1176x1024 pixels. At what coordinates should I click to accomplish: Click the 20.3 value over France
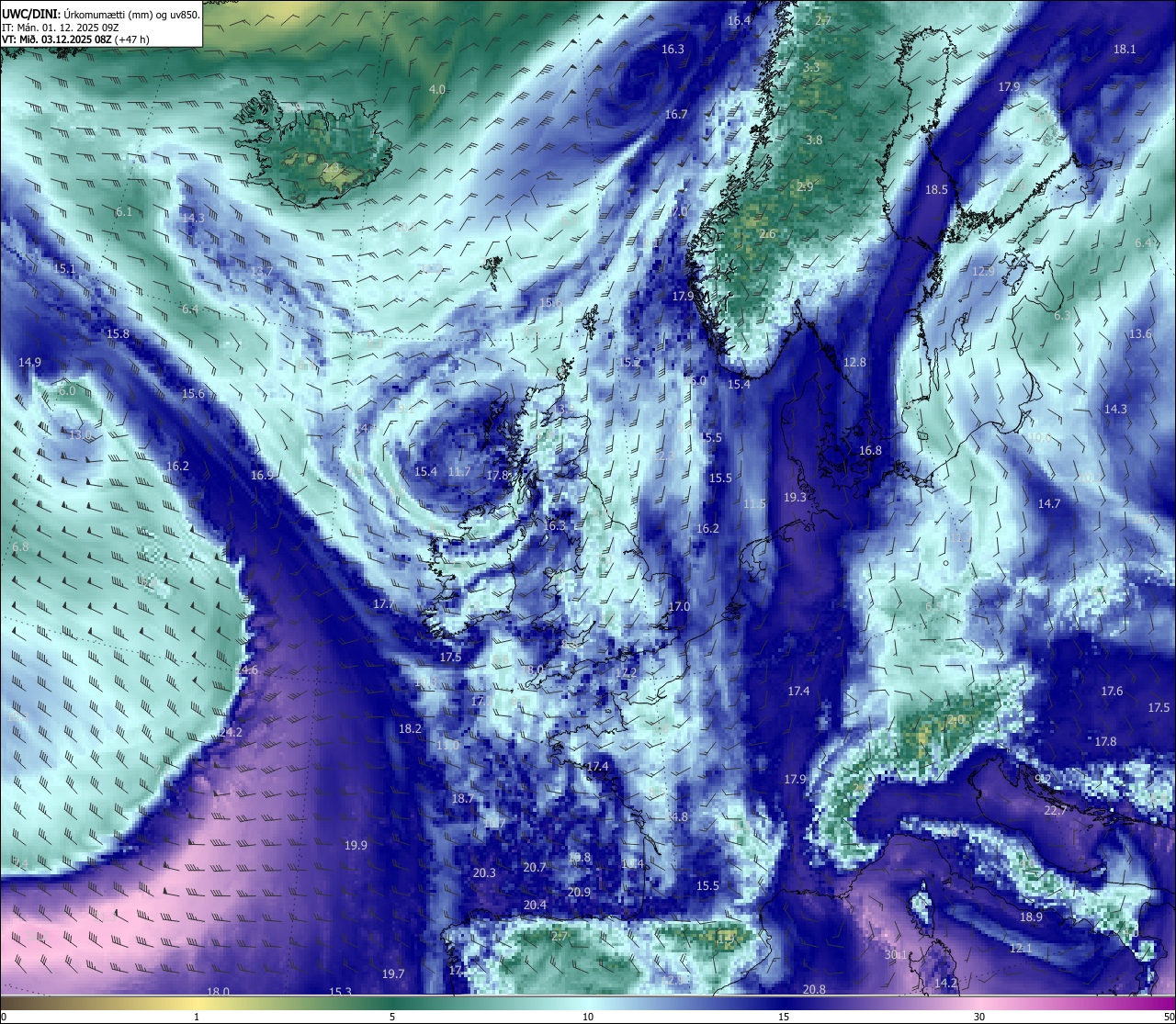484,872
